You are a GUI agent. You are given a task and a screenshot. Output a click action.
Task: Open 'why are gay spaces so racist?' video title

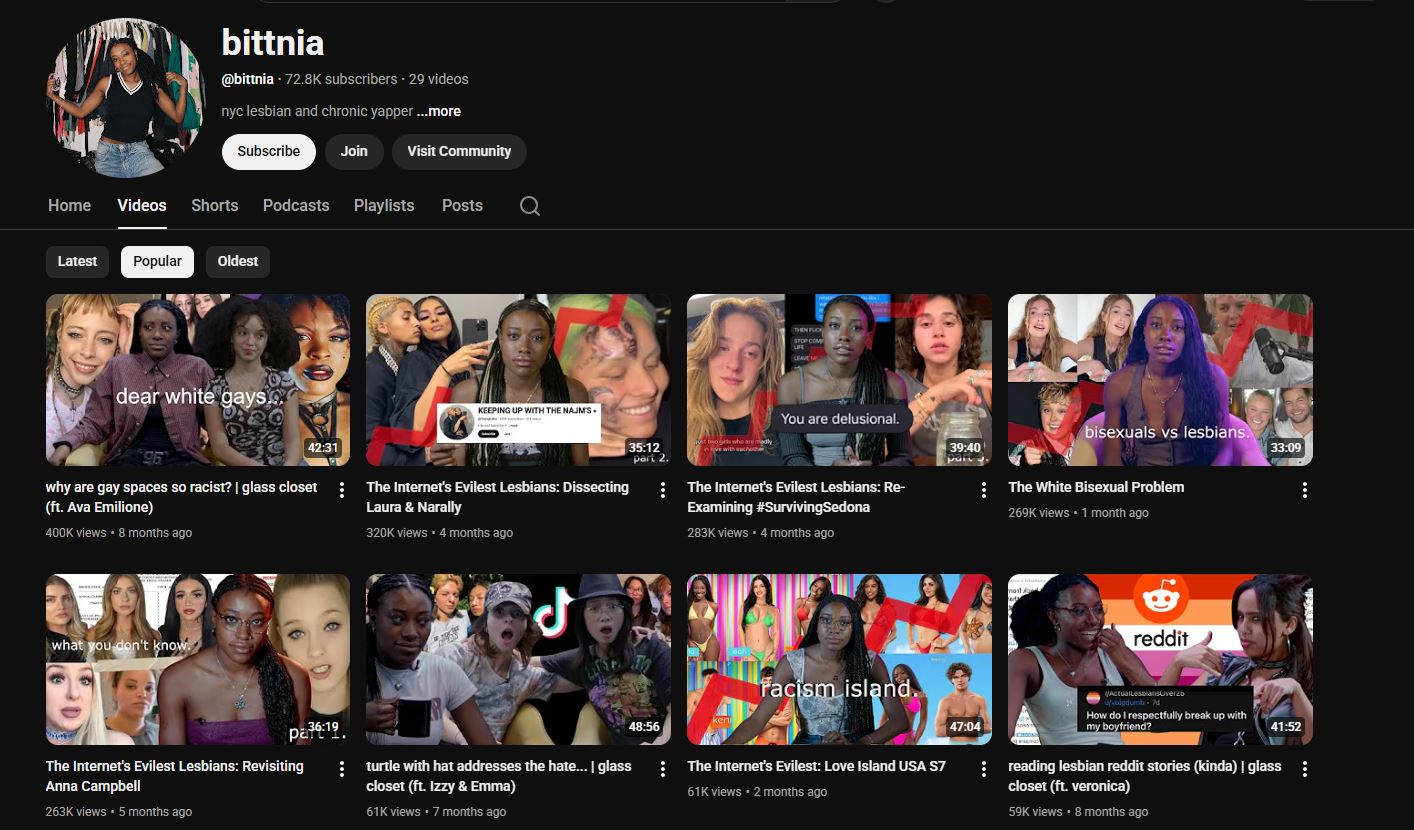pos(182,497)
